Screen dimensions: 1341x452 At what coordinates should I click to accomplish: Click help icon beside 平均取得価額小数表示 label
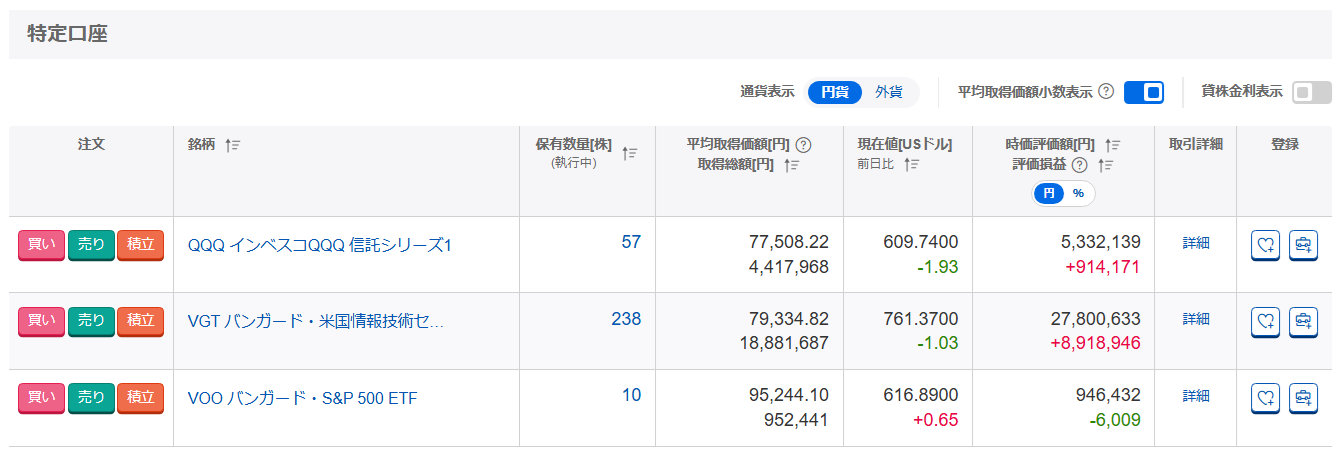(x=1106, y=92)
